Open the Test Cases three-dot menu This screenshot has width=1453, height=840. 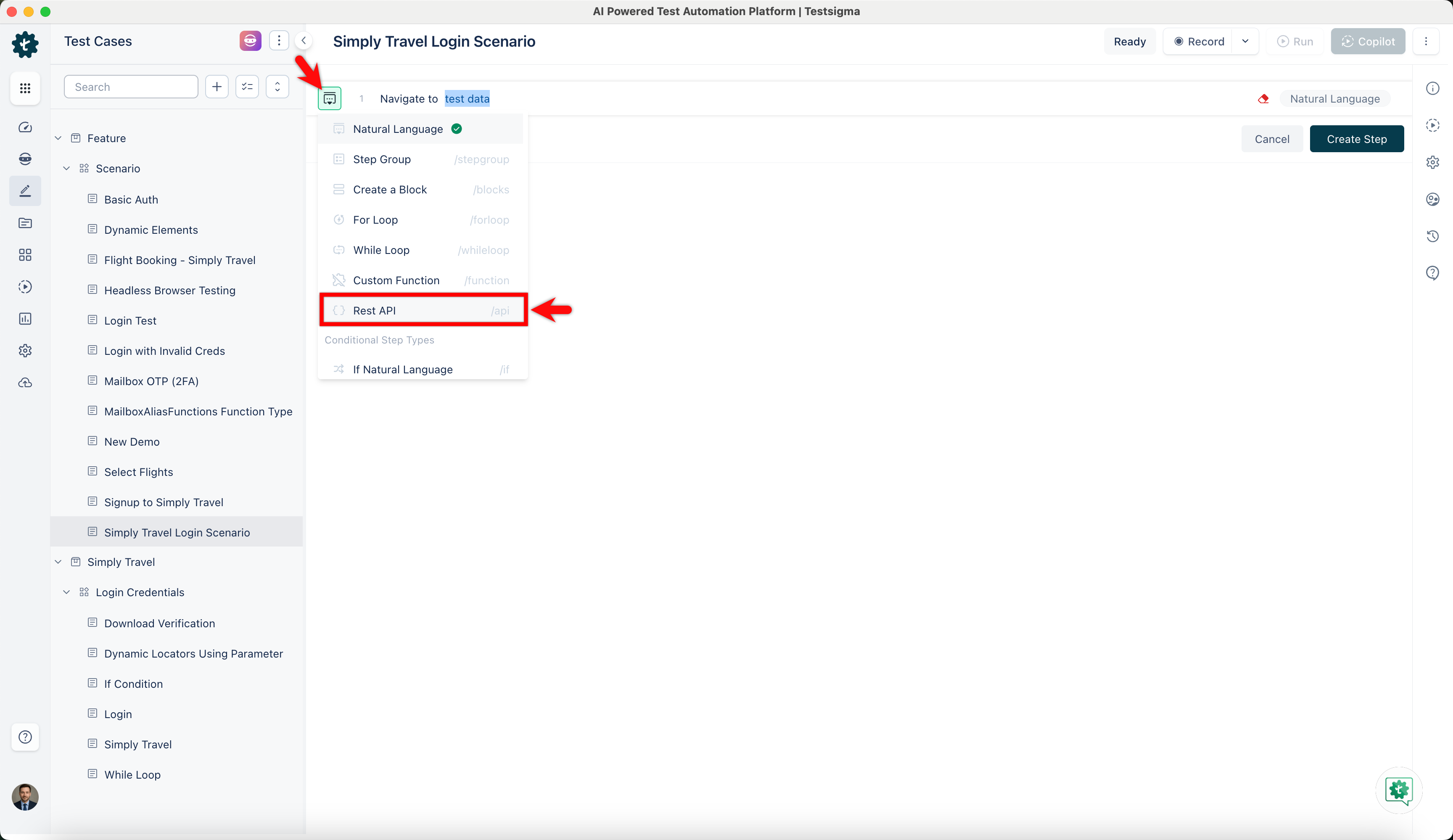pyautogui.click(x=279, y=41)
